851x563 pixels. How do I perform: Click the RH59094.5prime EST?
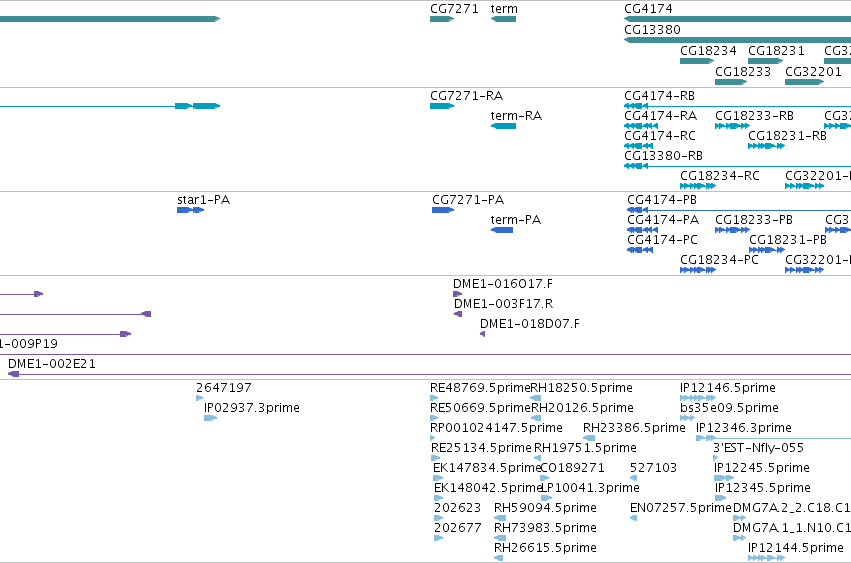point(500,518)
